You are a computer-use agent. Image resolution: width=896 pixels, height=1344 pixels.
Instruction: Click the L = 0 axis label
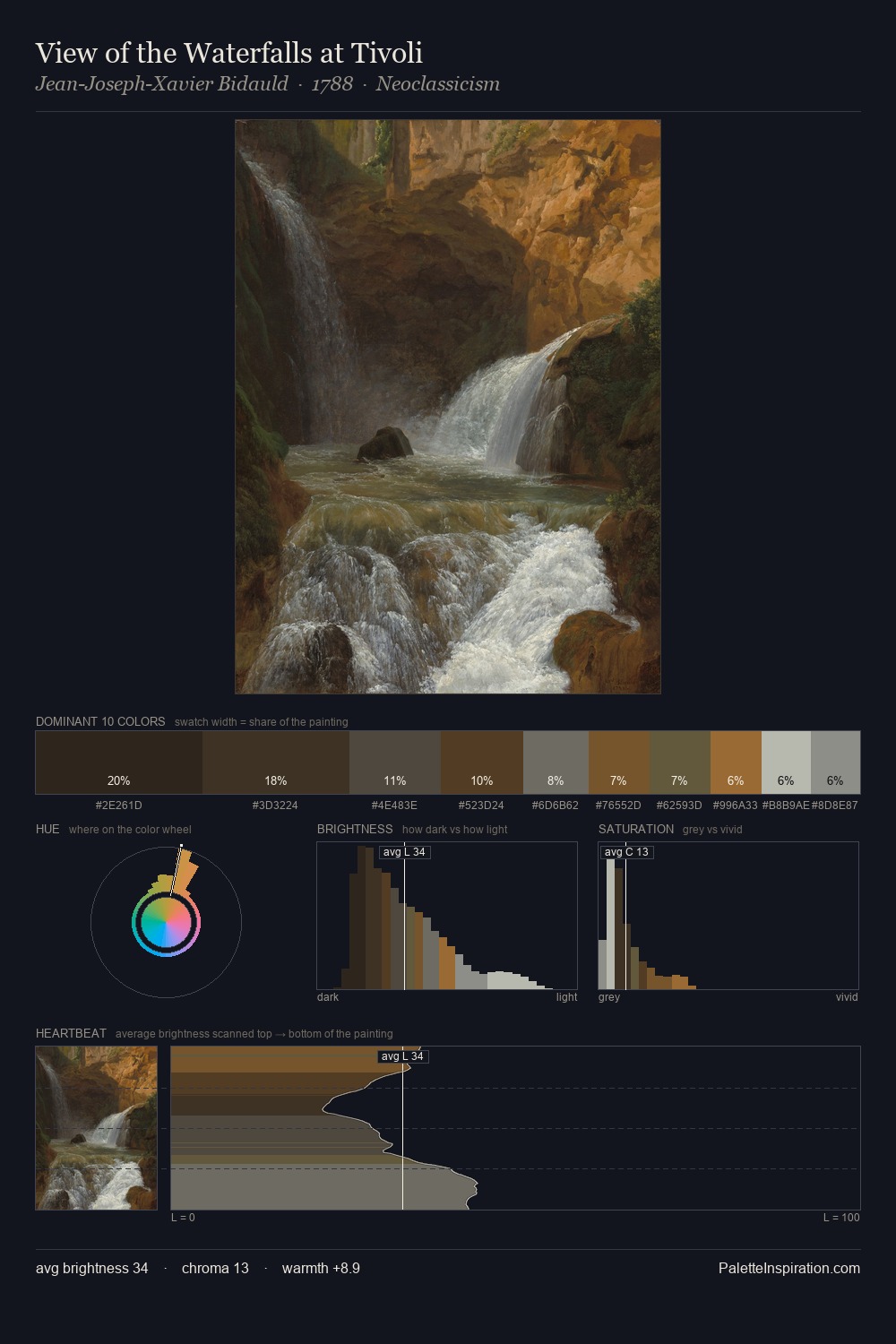183,1218
